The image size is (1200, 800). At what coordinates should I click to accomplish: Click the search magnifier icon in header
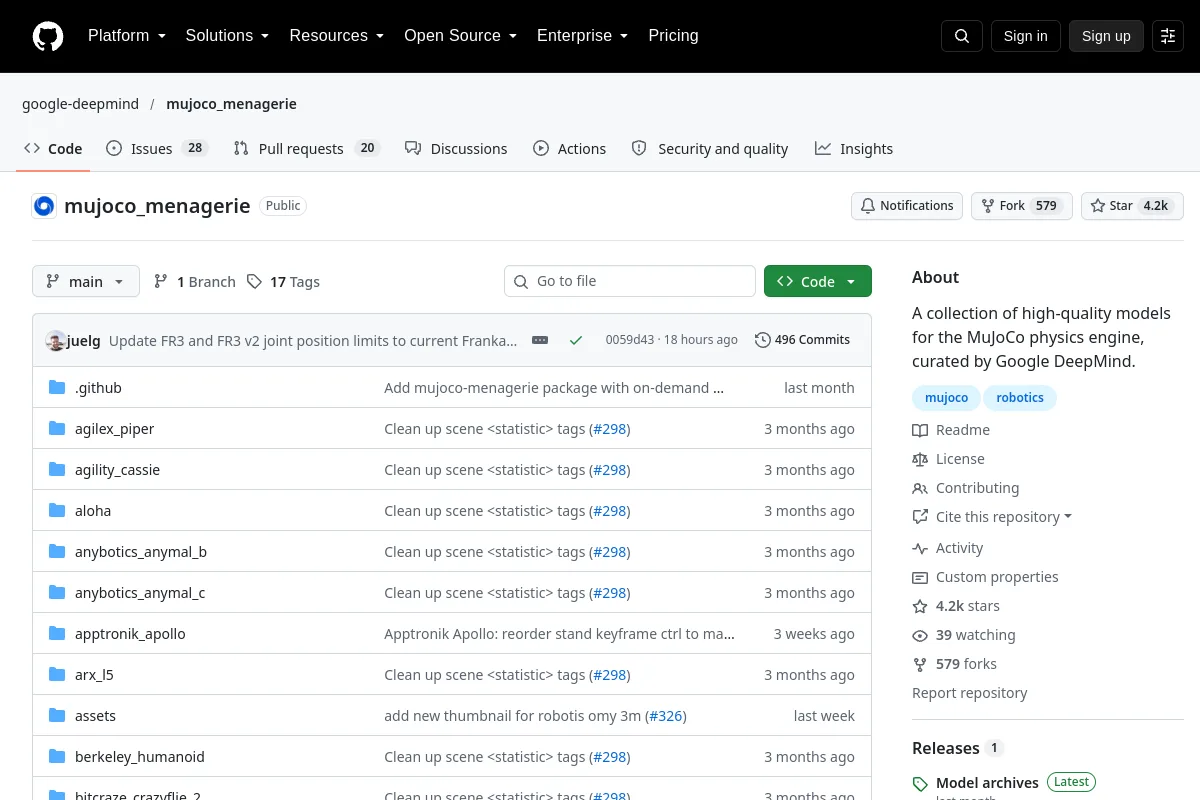click(962, 36)
